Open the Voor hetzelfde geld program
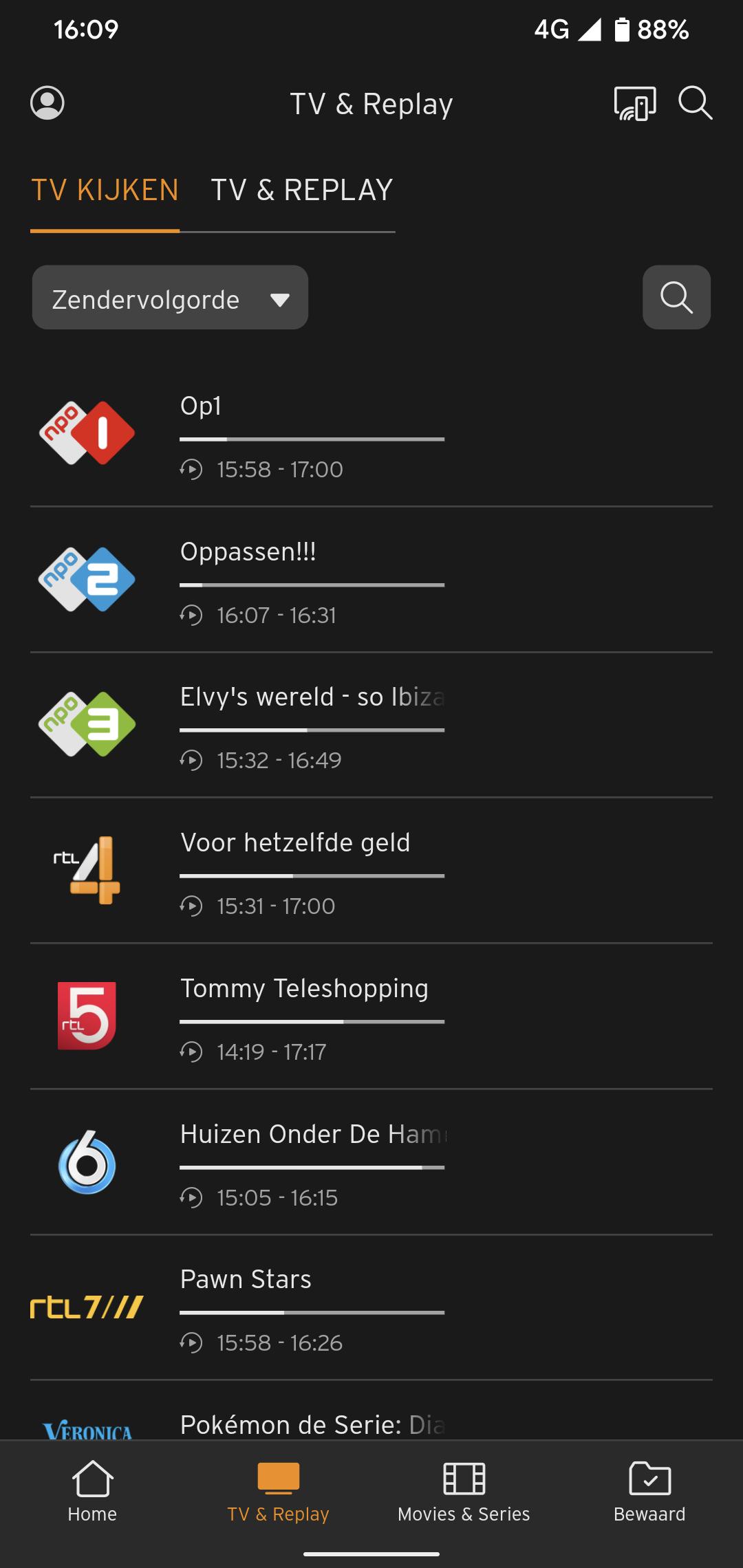Screen dimensions: 743x1568 click(x=295, y=843)
